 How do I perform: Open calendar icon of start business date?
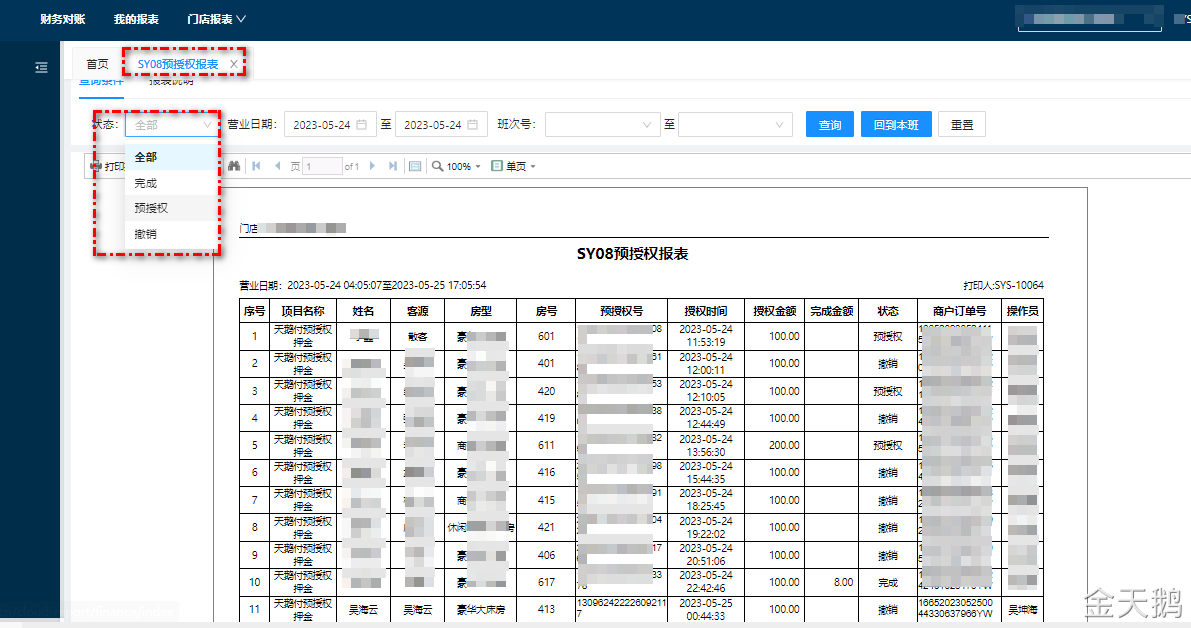click(x=362, y=125)
